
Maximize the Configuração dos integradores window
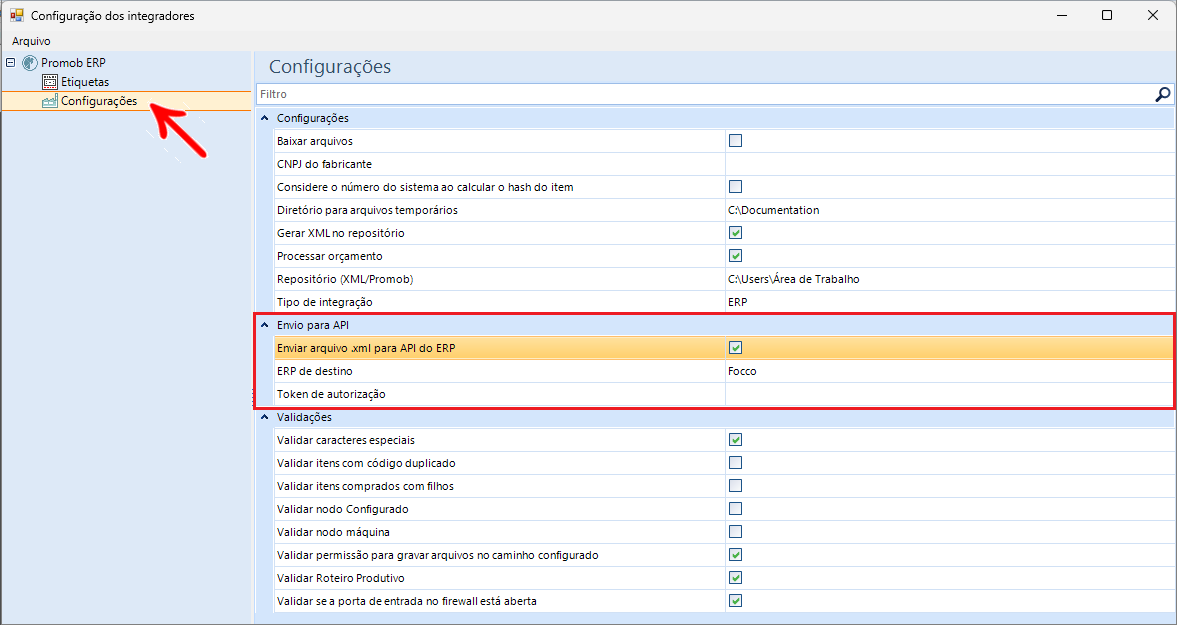point(1106,15)
